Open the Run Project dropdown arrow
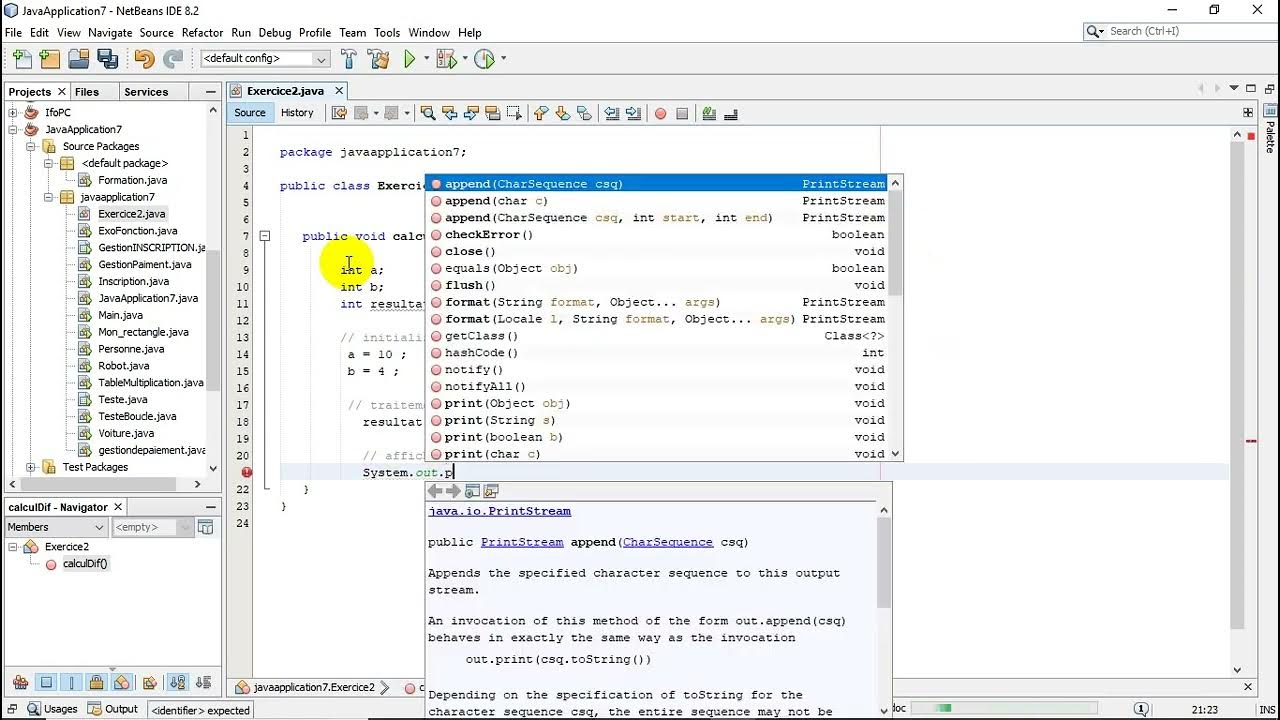Screen dimensions: 1280x720 click(427, 59)
